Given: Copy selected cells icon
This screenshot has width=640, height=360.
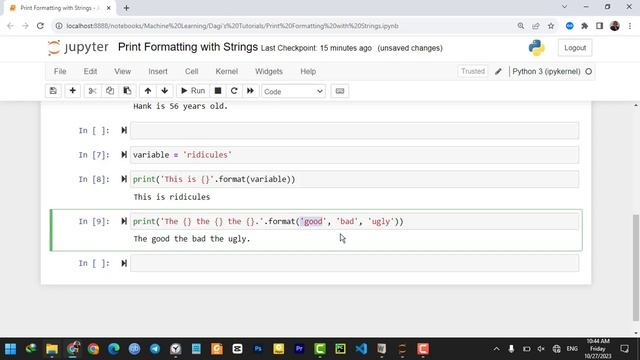Looking at the screenshot, I should [x=110, y=91].
